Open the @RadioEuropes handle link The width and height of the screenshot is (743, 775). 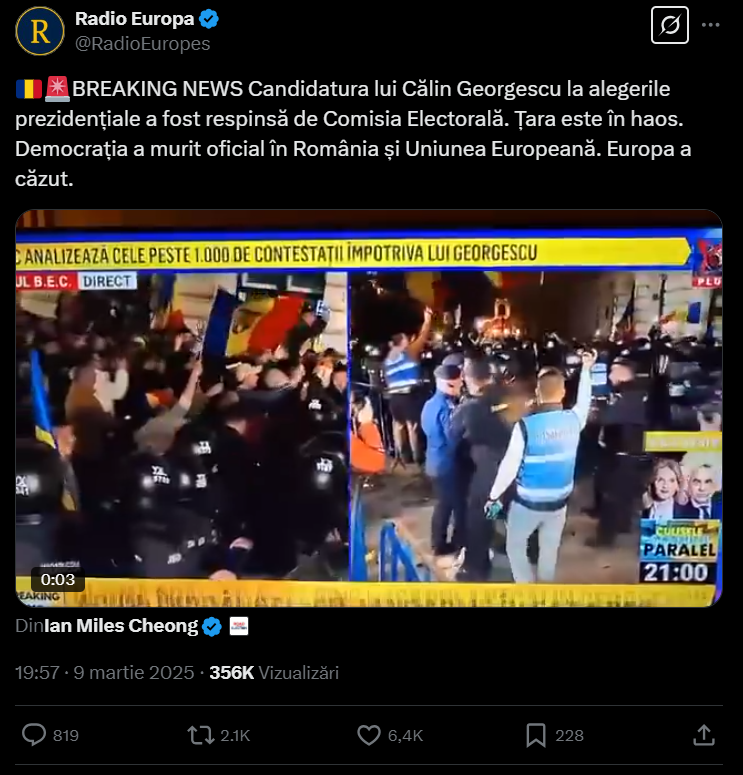point(142,43)
